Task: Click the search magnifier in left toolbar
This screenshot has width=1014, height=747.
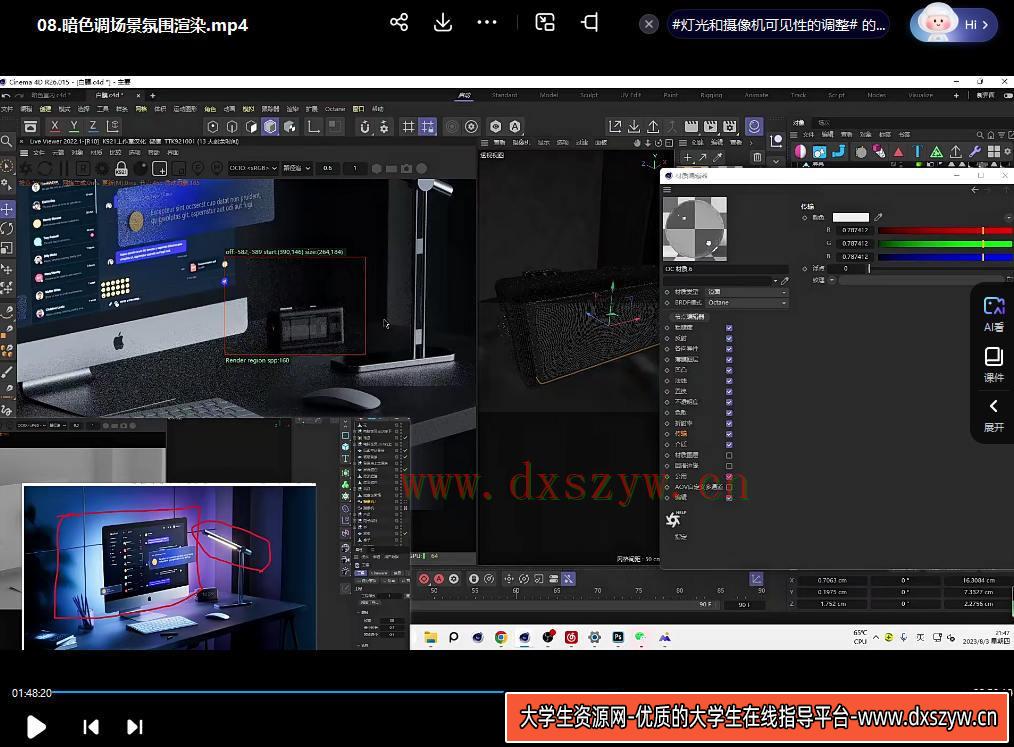Action: (6, 141)
